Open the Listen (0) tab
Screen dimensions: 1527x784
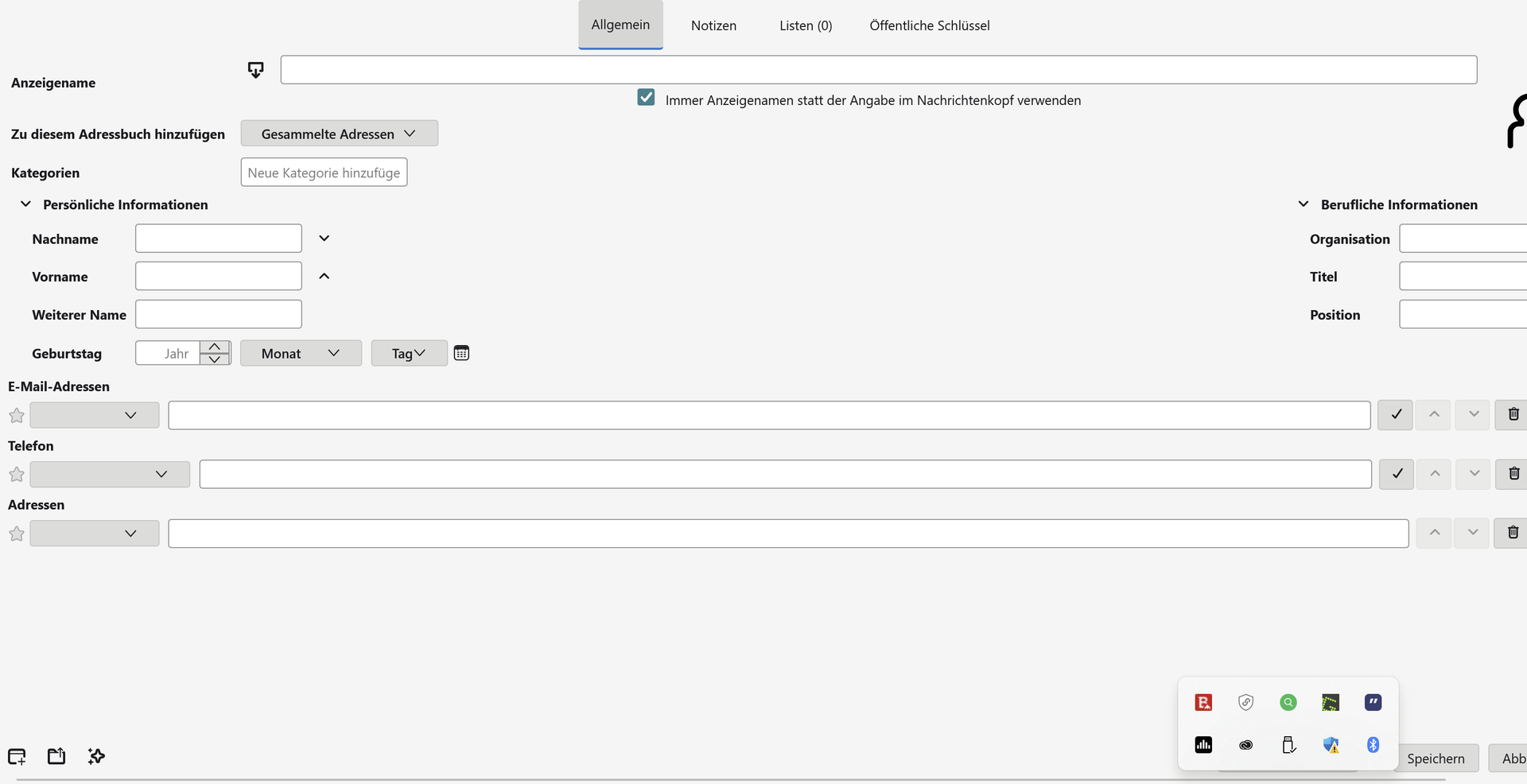click(x=806, y=25)
